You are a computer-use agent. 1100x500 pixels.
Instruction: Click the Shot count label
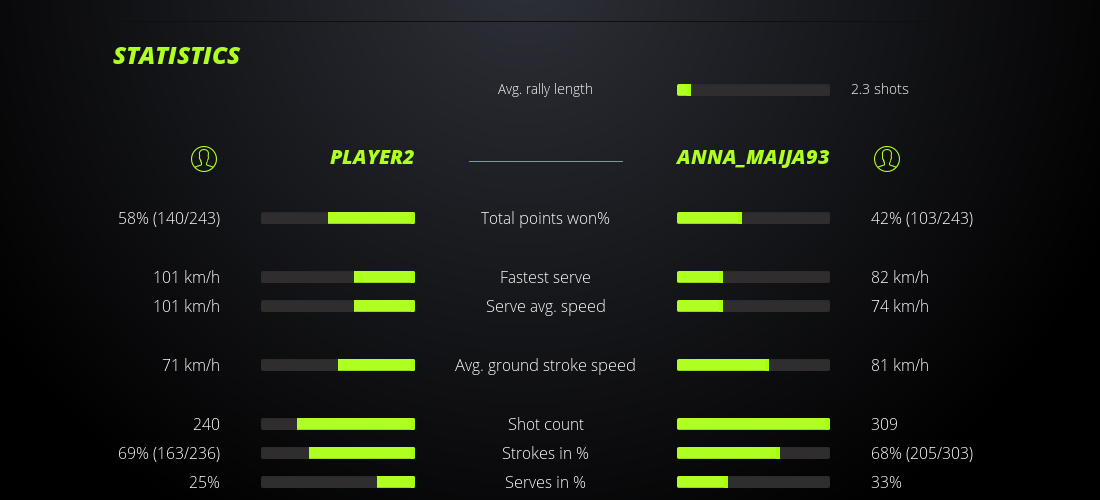tap(545, 424)
